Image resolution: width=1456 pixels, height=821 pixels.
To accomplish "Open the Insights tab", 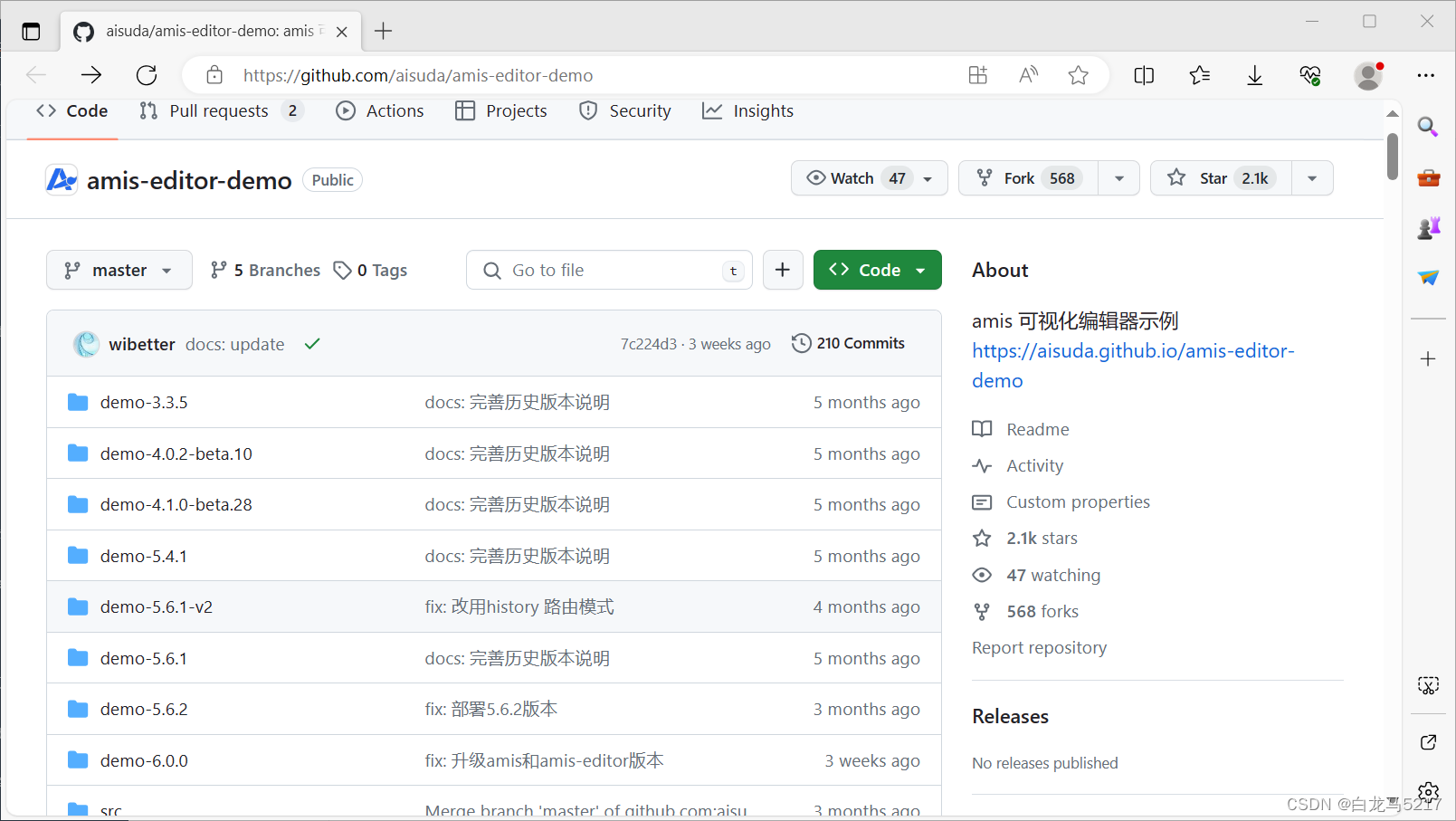I will tap(748, 111).
